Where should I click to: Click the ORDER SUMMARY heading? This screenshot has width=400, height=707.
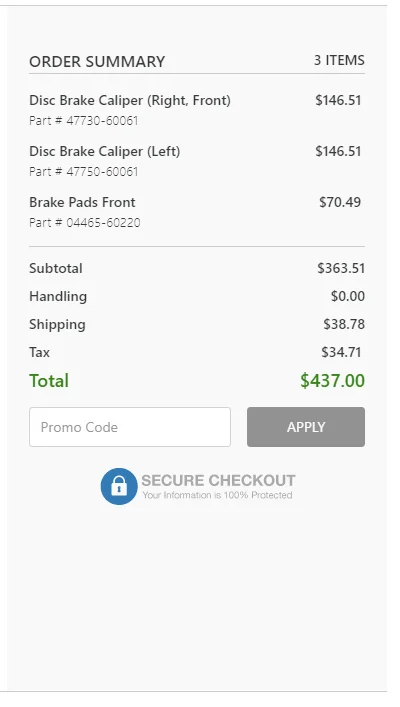pos(97,61)
